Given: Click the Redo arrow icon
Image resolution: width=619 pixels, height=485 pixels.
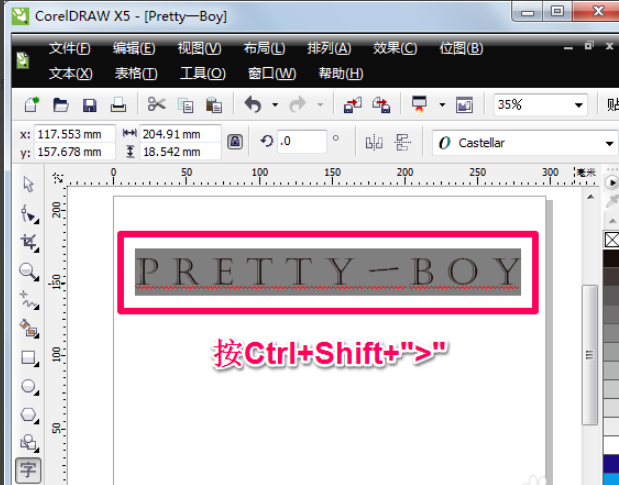Looking at the screenshot, I should pyautogui.click(x=298, y=105).
